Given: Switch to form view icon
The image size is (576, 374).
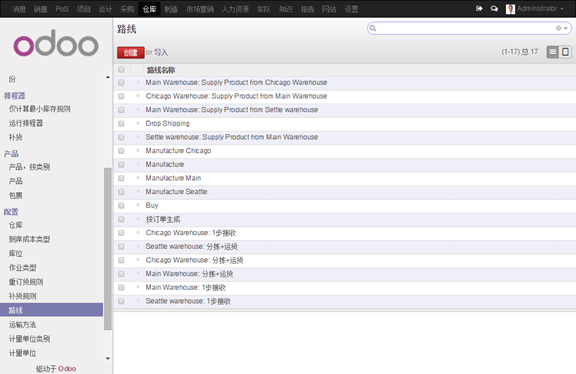Looking at the screenshot, I should 565,52.
